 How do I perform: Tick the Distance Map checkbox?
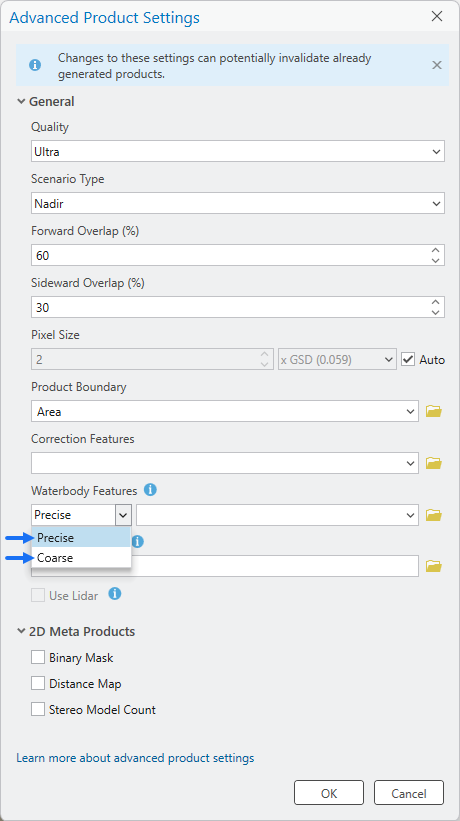tap(38, 683)
